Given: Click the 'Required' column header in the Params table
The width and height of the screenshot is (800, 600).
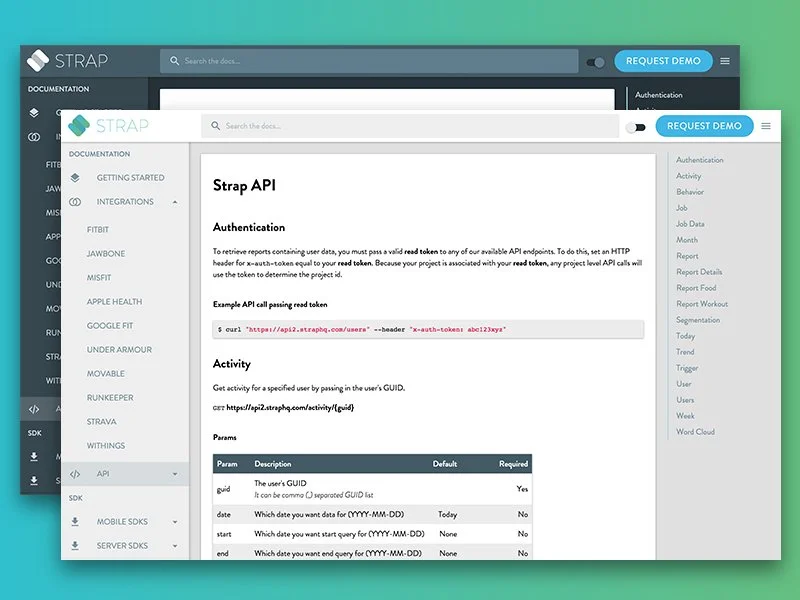Looking at the screenshot, I should point(513,464).
